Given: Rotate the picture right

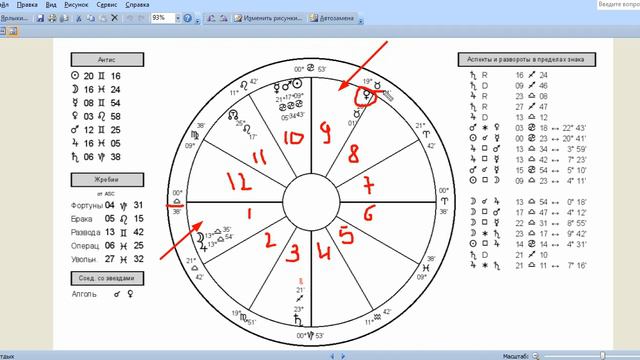Looking at the screenshot, I should [223, 18].
